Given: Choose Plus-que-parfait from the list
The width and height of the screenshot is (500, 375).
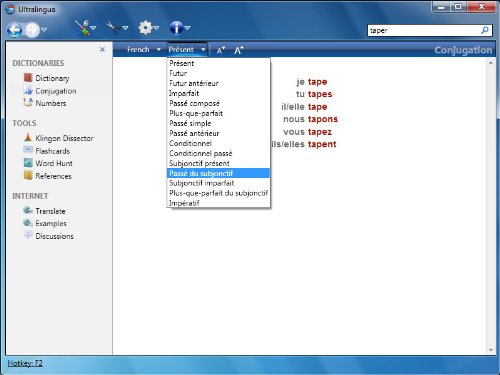Looking at the screenshot, I should point(218,113).
